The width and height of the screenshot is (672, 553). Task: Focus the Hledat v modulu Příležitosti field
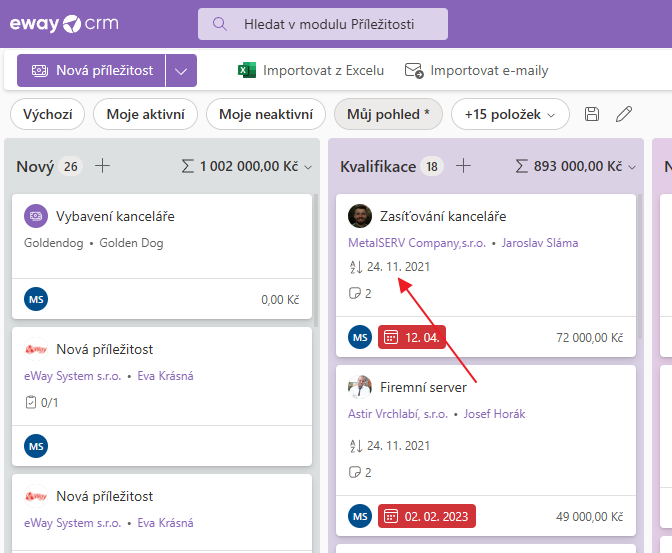click(323, 24)
